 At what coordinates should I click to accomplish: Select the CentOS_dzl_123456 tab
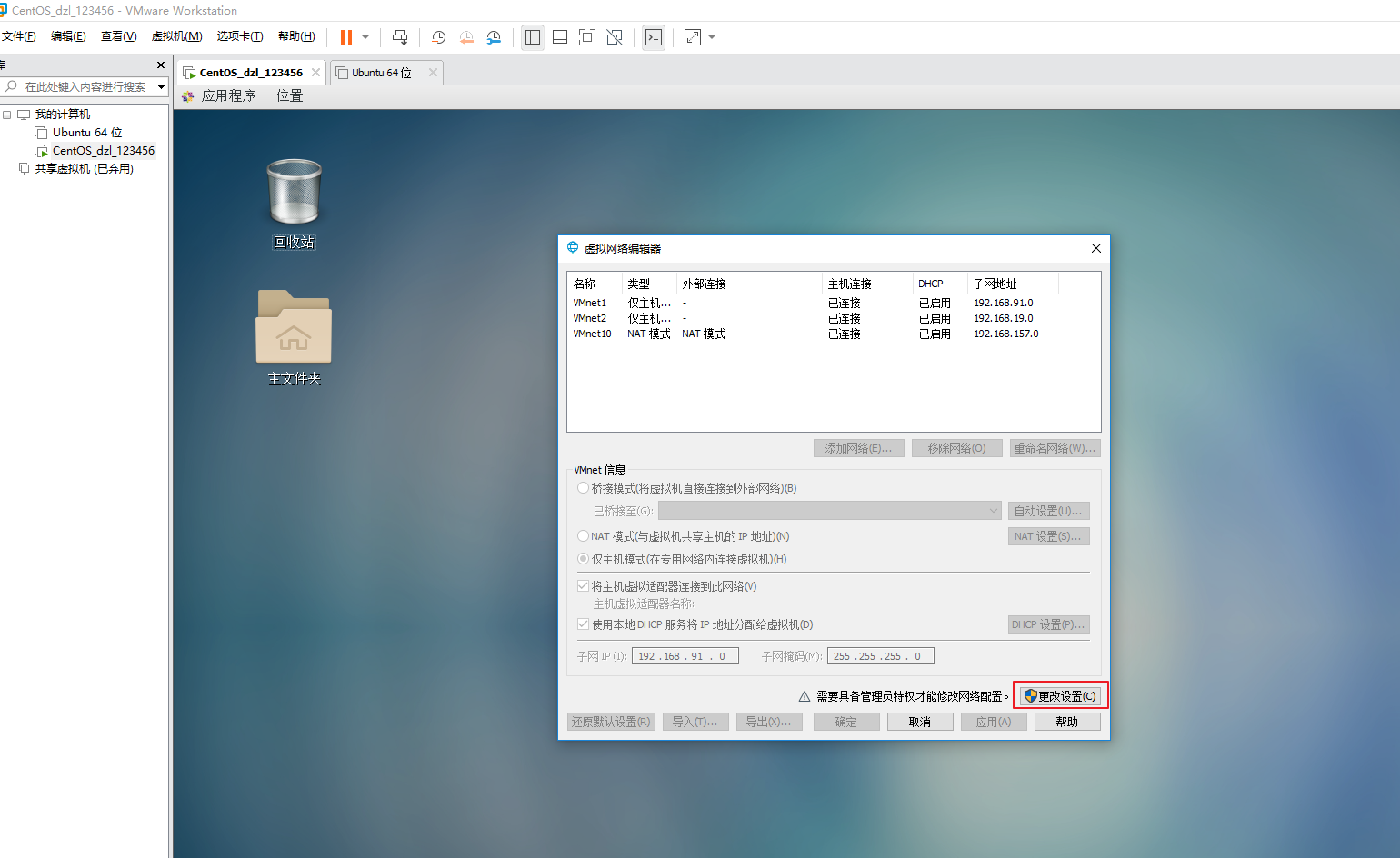[x=251, y=73]
